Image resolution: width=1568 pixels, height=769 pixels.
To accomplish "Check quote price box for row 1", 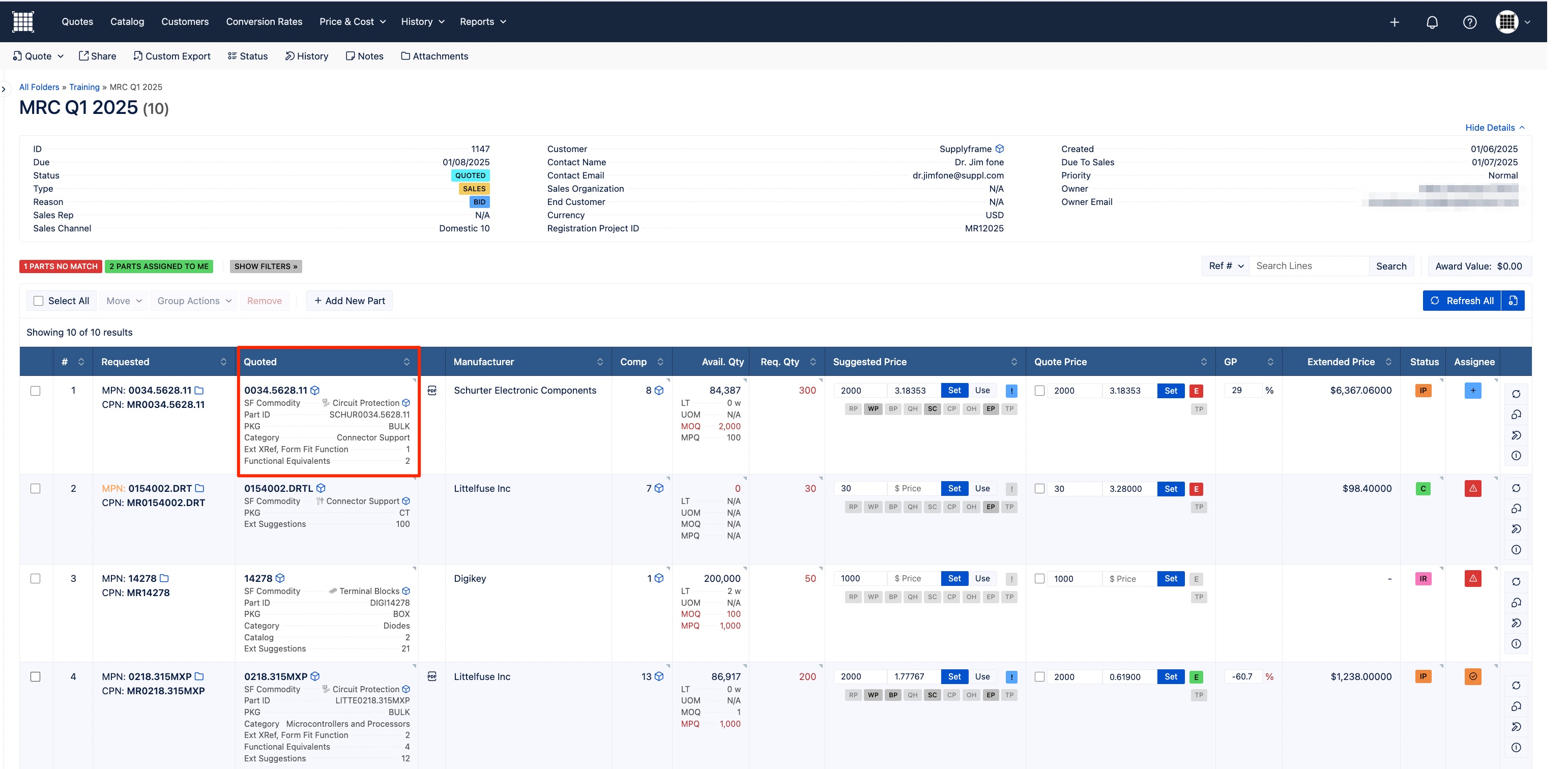I will [x=1040, y=391].
